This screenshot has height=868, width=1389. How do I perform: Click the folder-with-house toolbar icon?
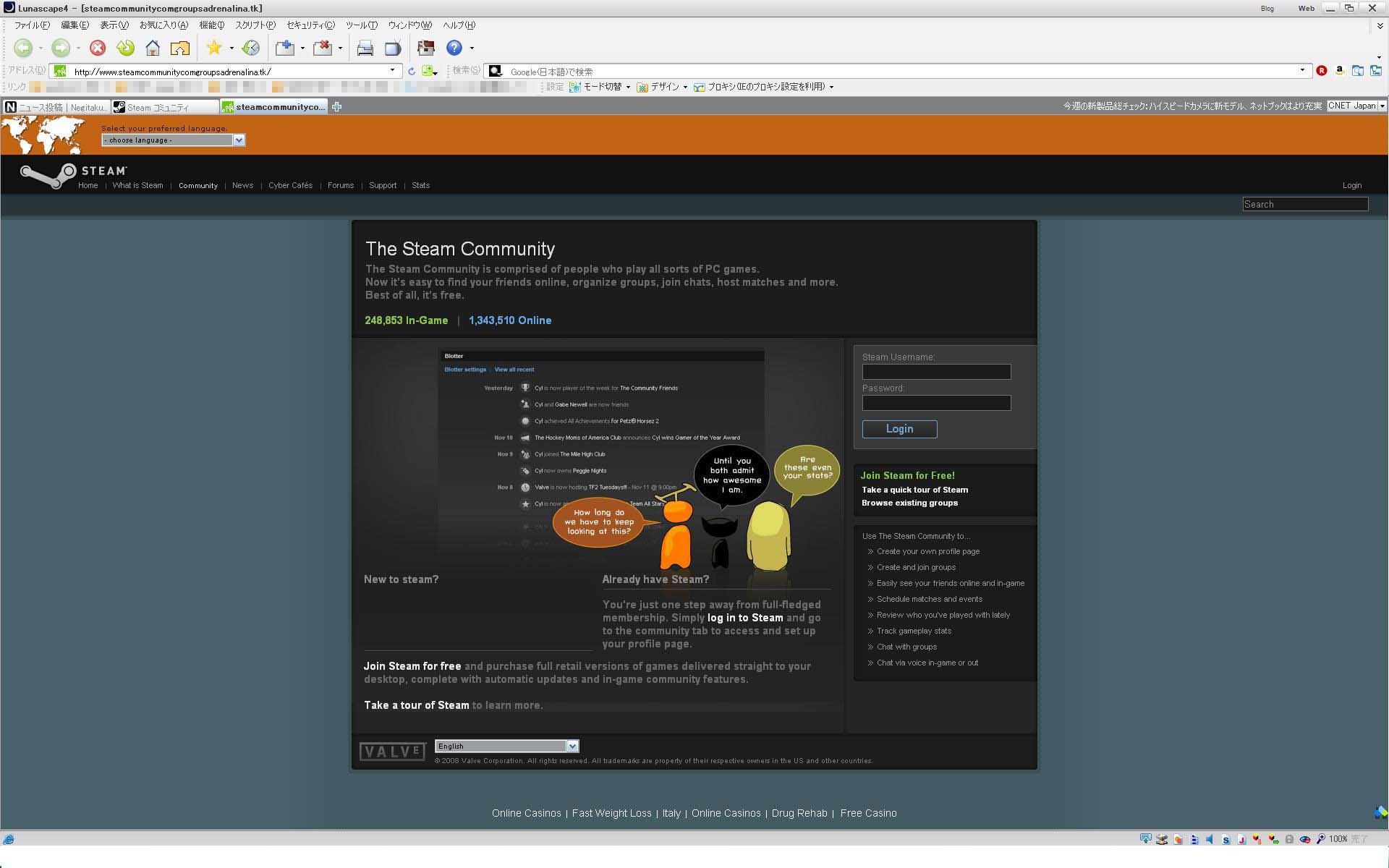179,48
